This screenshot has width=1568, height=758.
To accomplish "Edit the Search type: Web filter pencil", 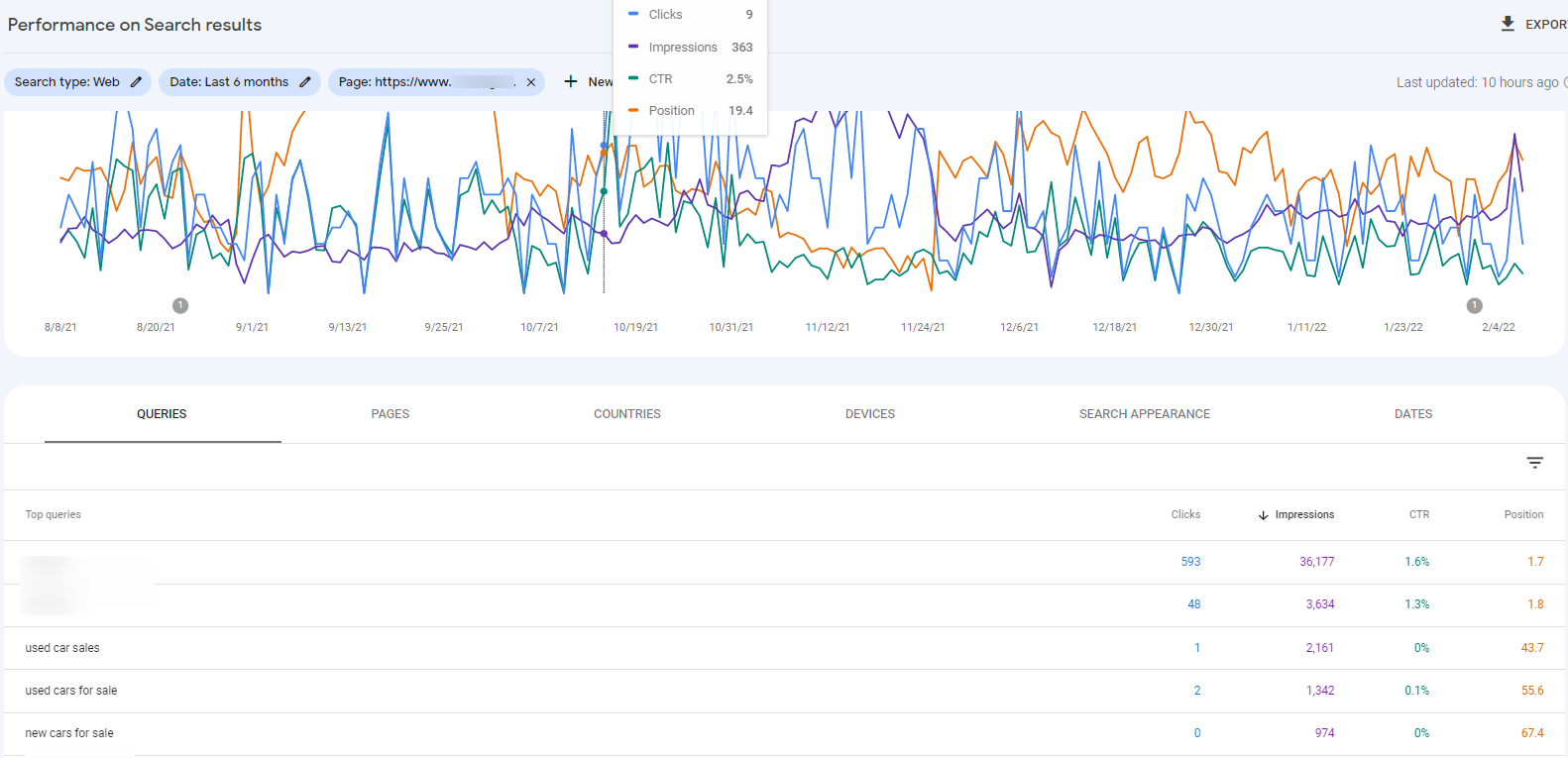I will pos(136,82).
